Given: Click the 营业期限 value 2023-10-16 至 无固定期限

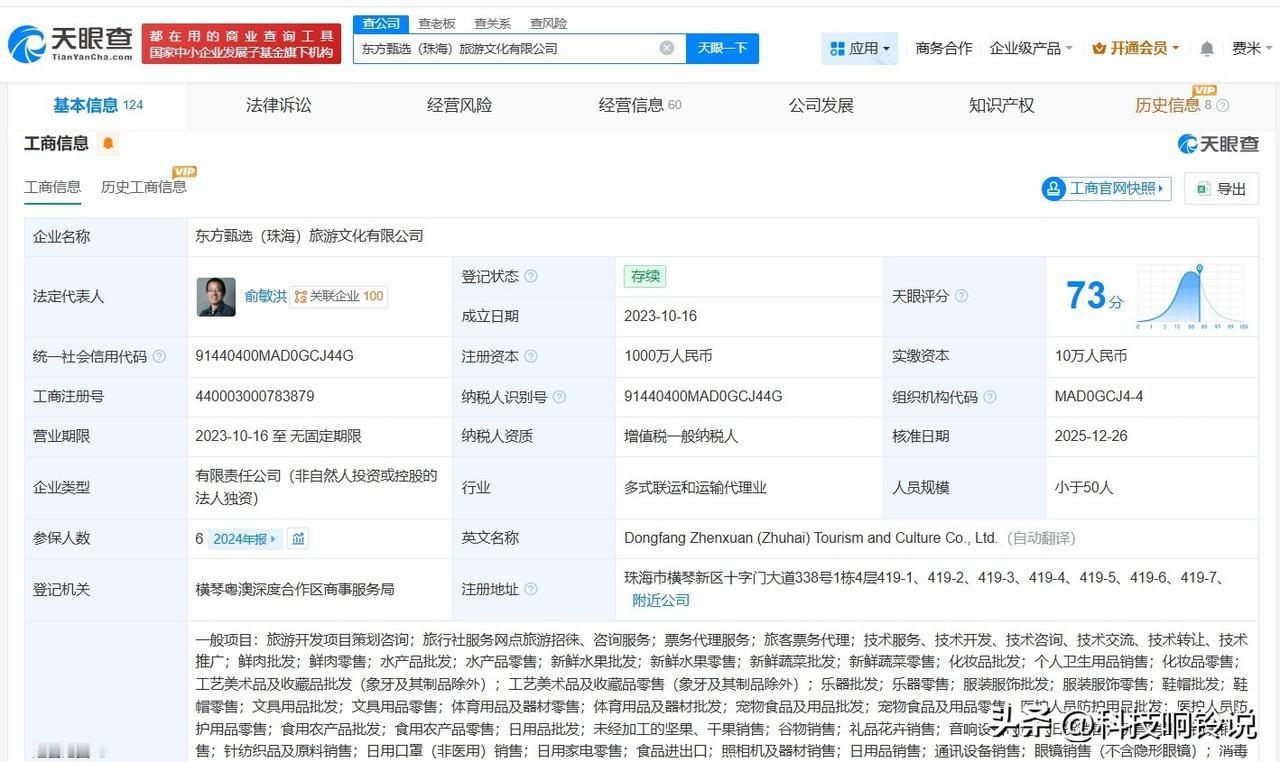Looking at the screenshot, I should point(279,436).
